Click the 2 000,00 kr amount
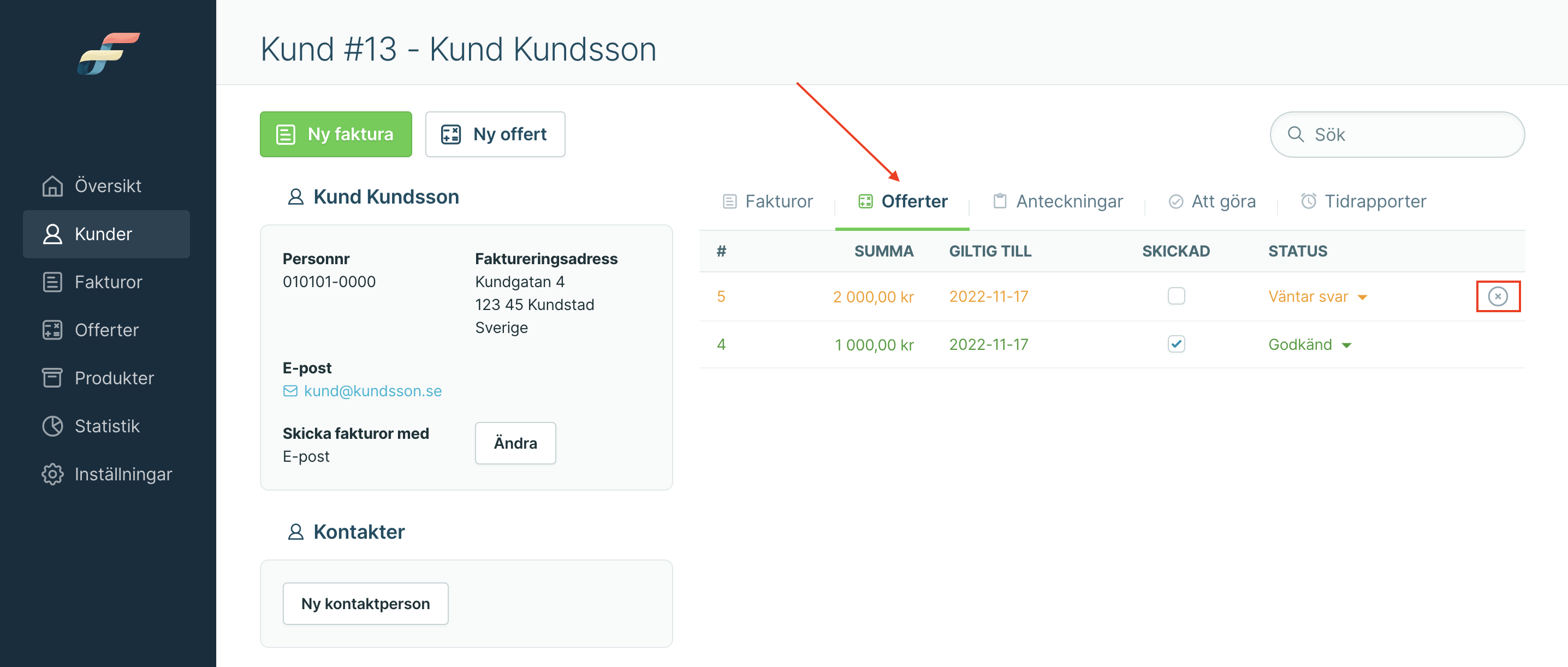This screenshot has height=667, width=1568. [873, 297]
